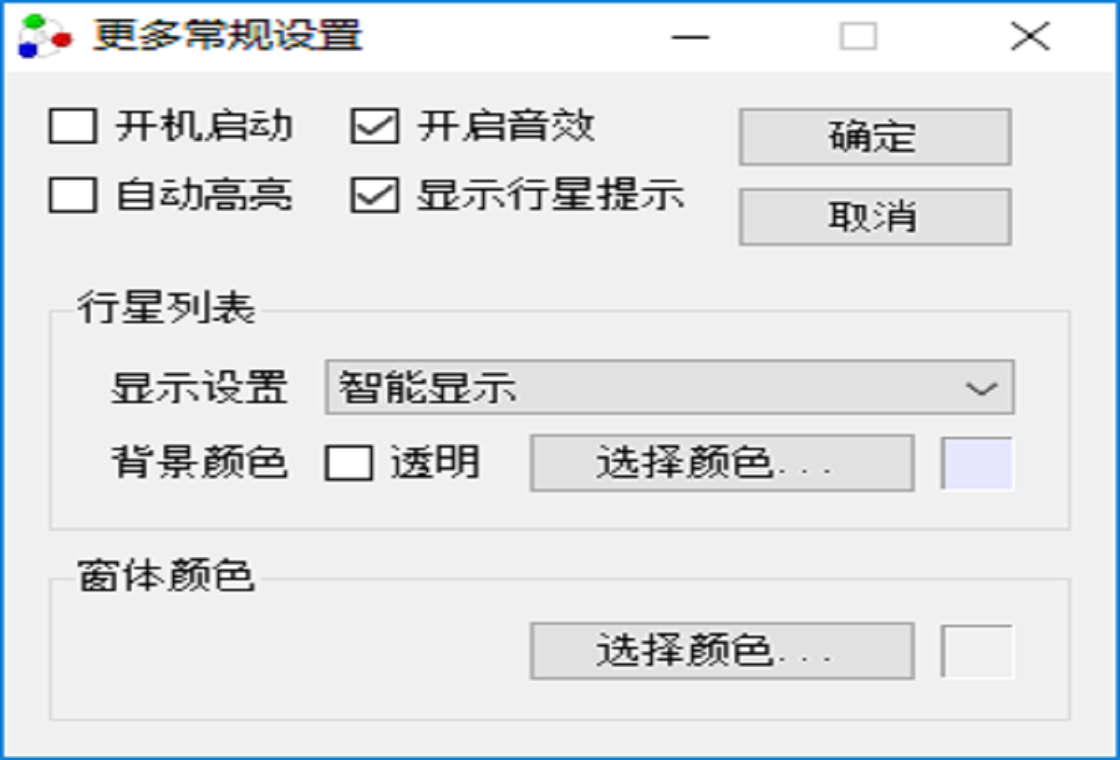This screenshot has width=1120, height=760.
Task: Click the 背景颜色 label
Action: pos(199,463)
